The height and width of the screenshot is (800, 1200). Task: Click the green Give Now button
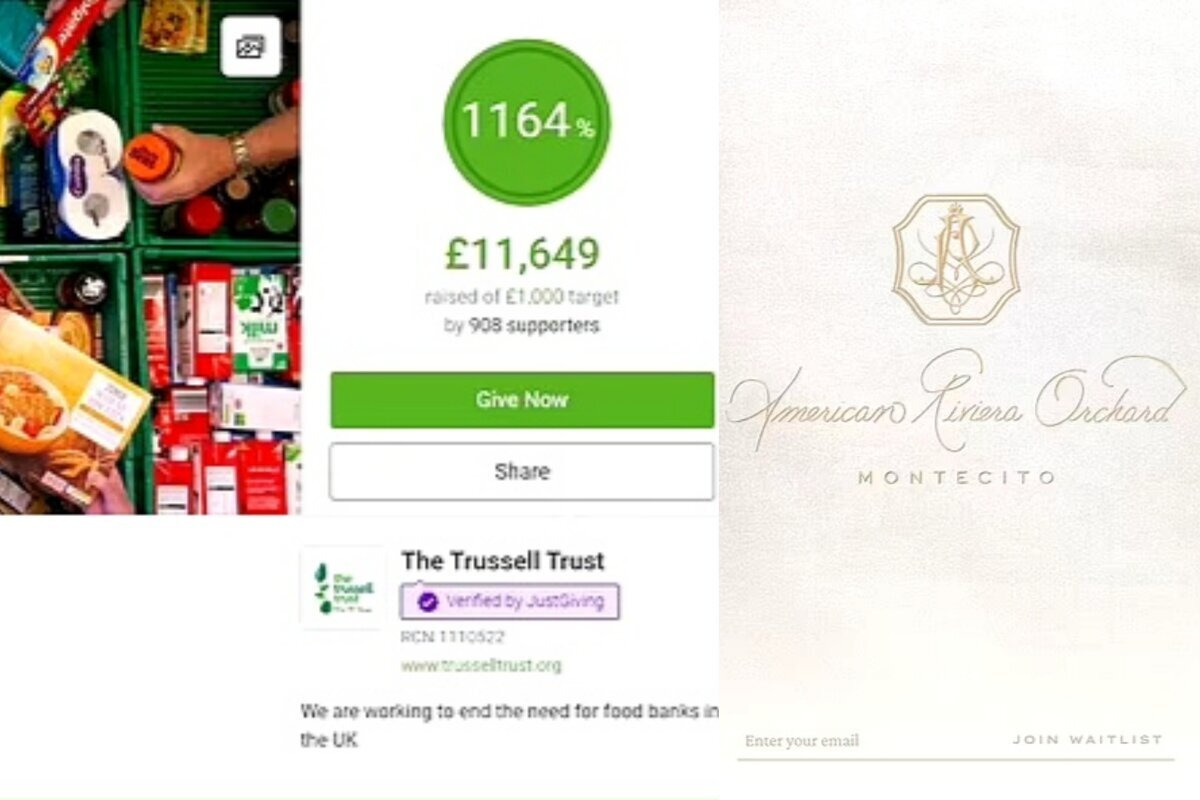pyautogui.click(x=522, y=400)
